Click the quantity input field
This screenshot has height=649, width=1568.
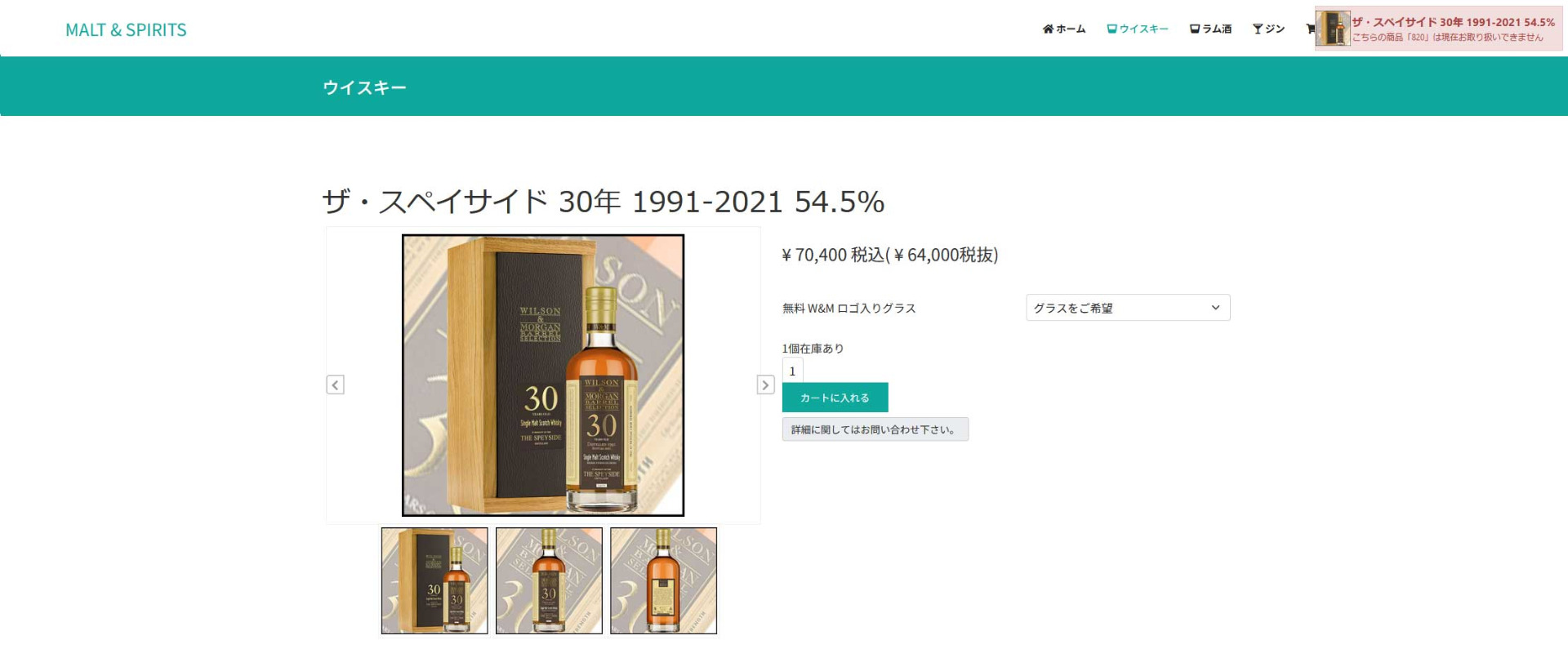(x=792, y=371)
